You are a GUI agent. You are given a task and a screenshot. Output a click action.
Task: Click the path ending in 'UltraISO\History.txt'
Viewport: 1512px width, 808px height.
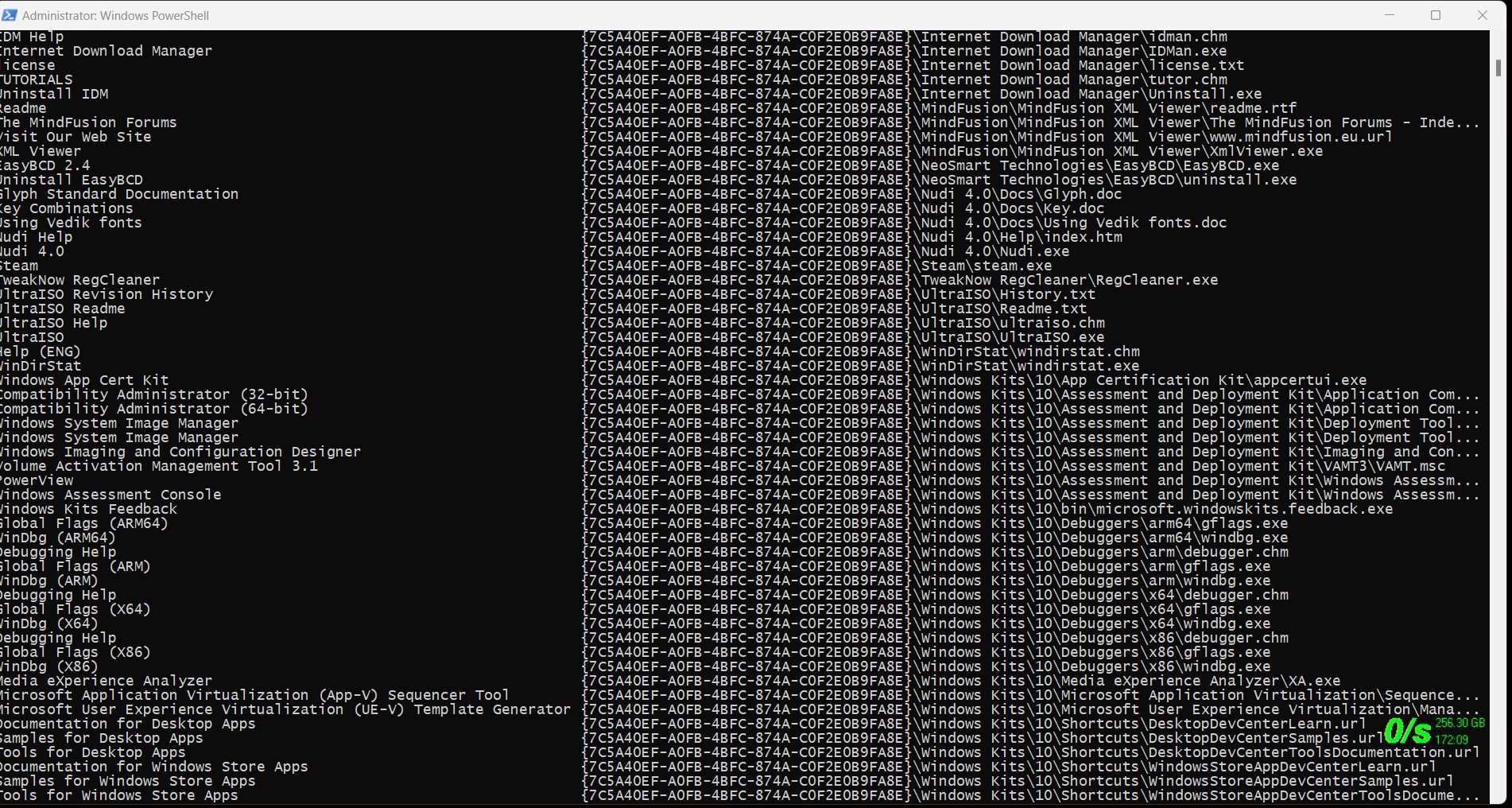coord(839,294)
